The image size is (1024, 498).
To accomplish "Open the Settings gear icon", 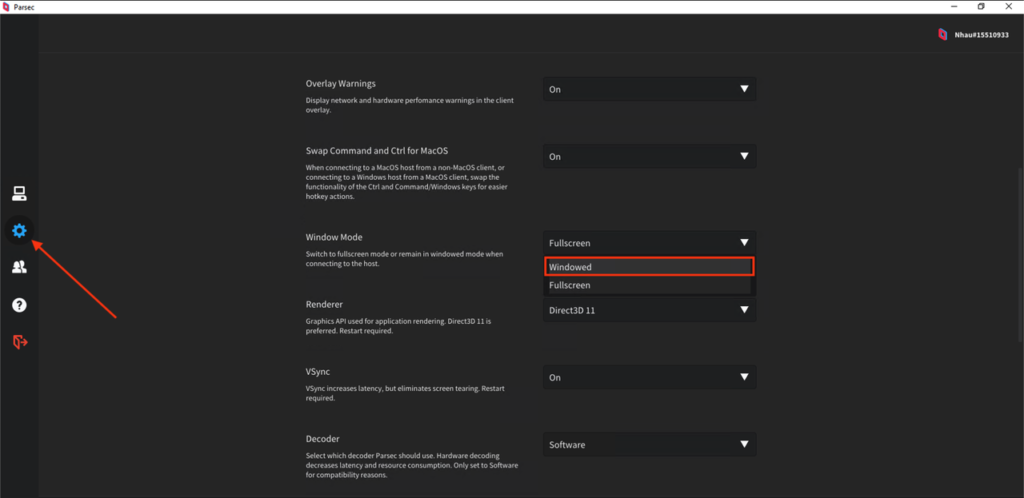I will (x=19, y=231).
